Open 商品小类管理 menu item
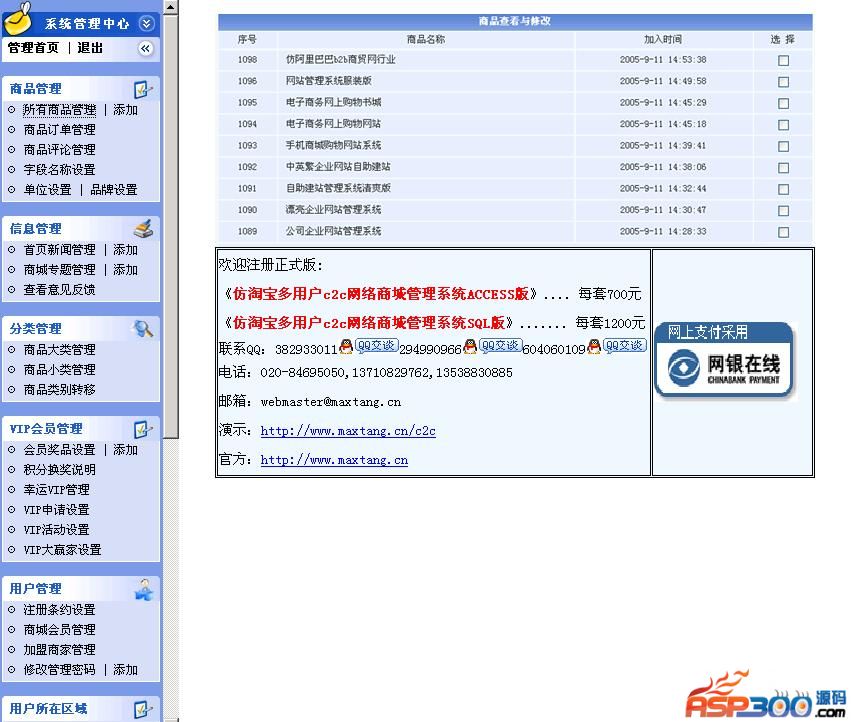Screen dimensions: 856x722 point(60,370)
